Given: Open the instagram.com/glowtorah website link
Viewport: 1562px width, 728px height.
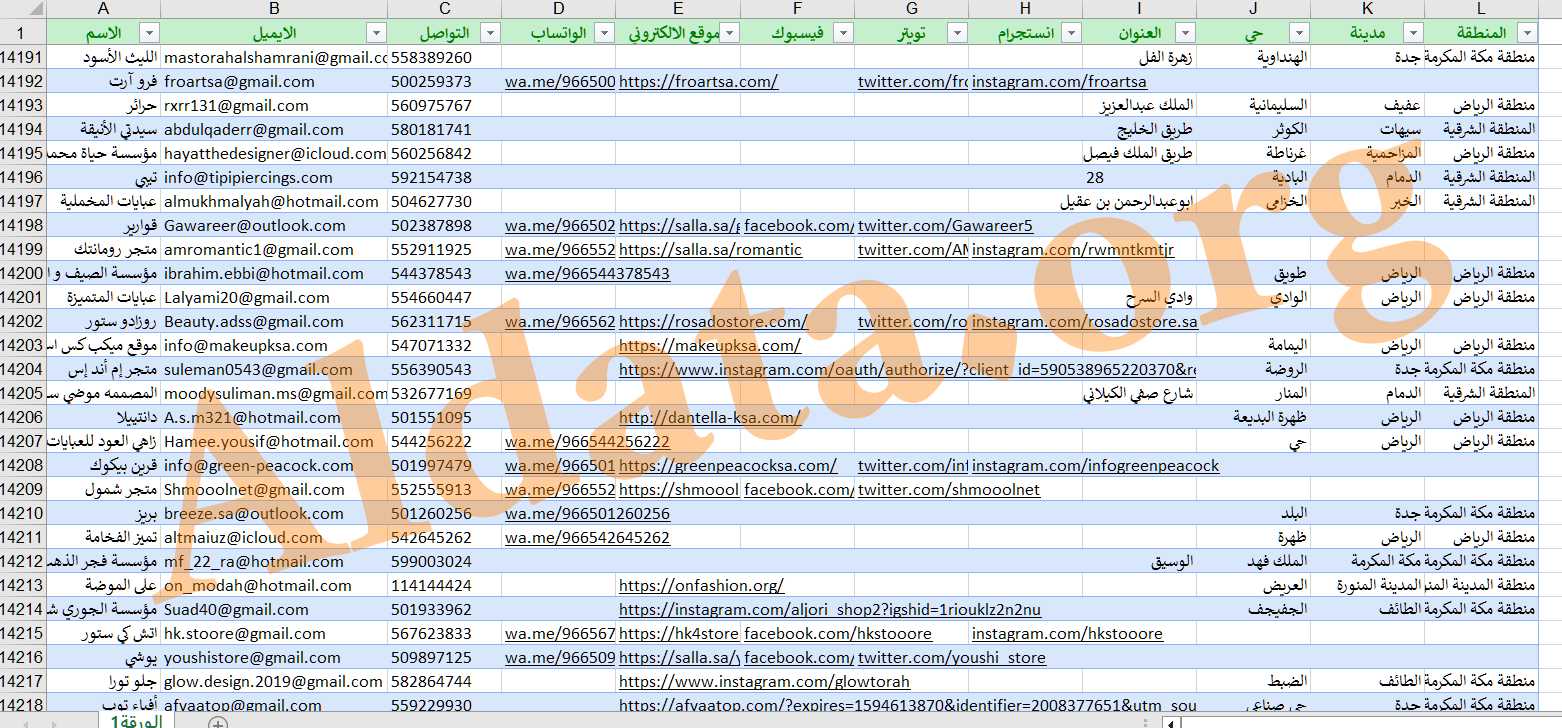Looking at the screenshot, I should pos(764,681).
